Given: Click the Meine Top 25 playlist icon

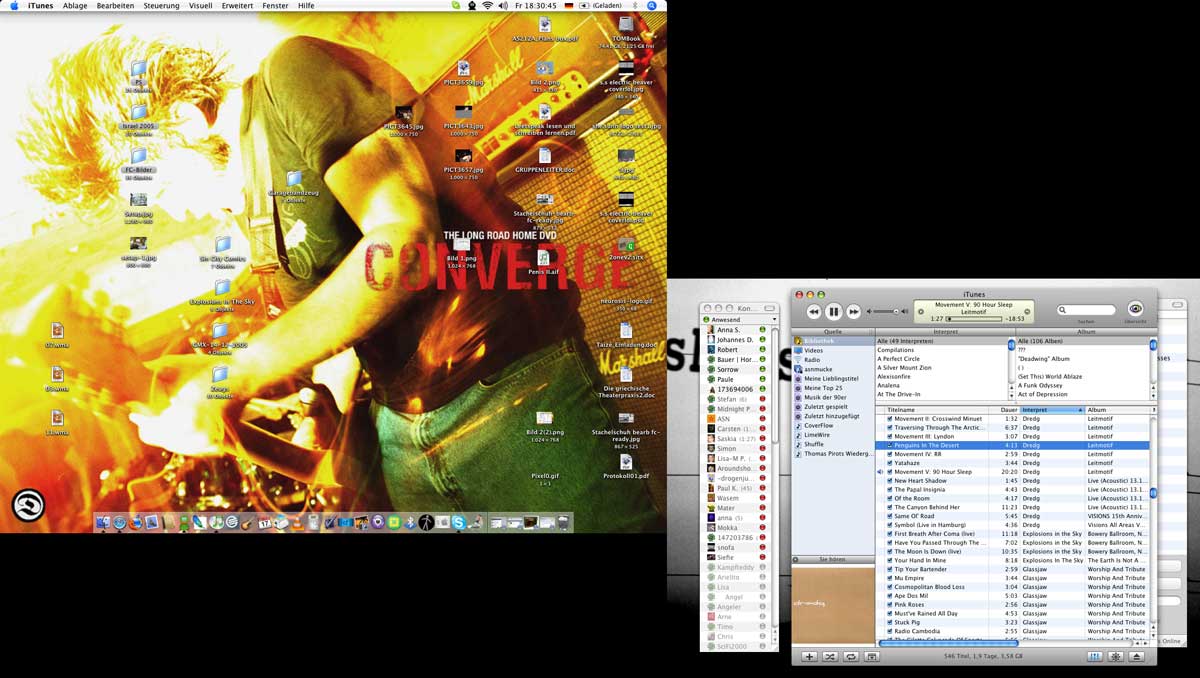Looking at the screenshot, I should point(798,388).
